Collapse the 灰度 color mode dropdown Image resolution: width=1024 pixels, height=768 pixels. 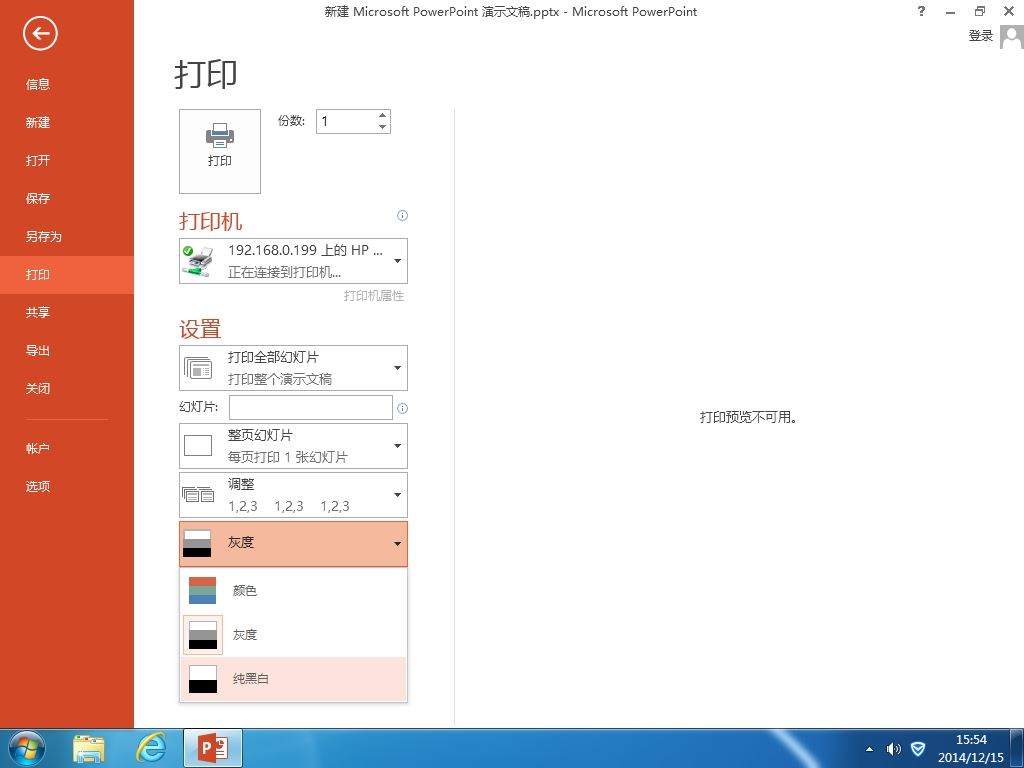tap(293, 543)
